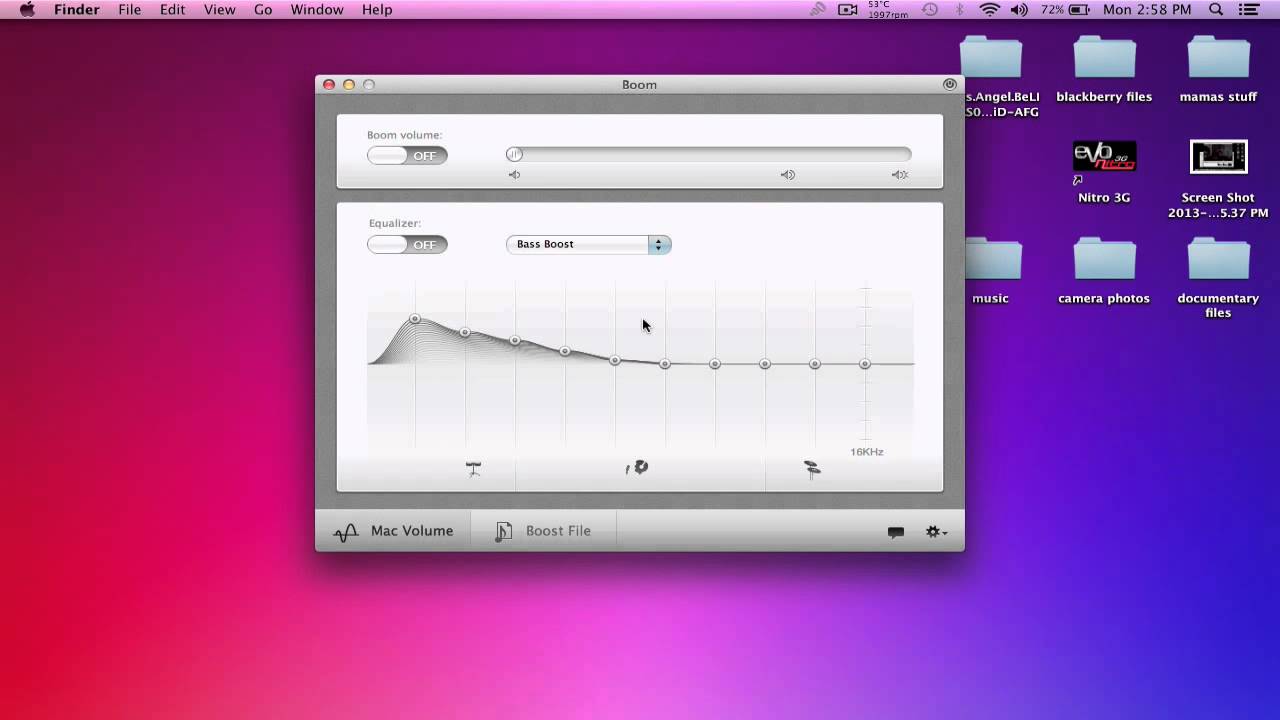Open the View menu

[220, 10]
